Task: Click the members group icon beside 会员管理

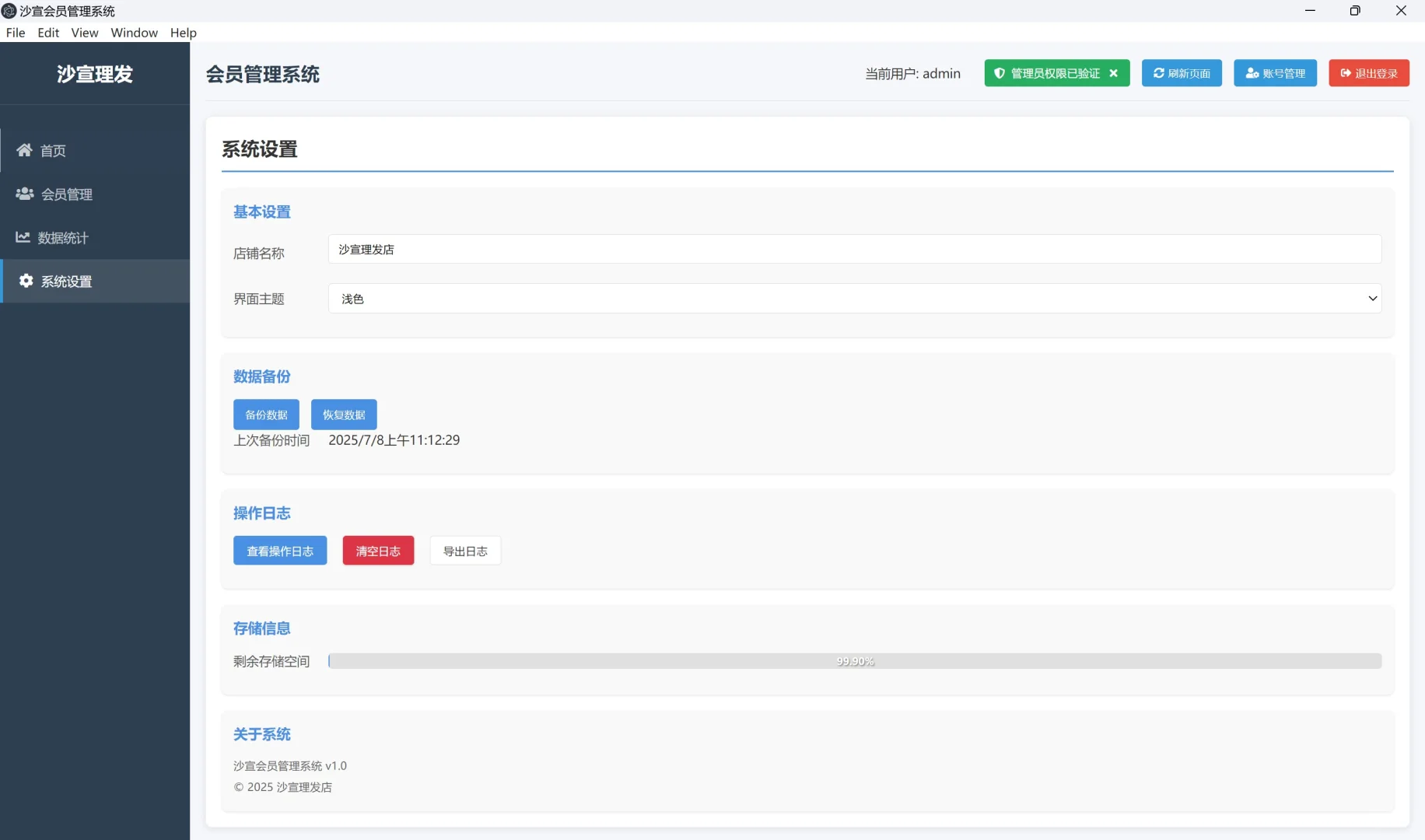Action: 25,194
